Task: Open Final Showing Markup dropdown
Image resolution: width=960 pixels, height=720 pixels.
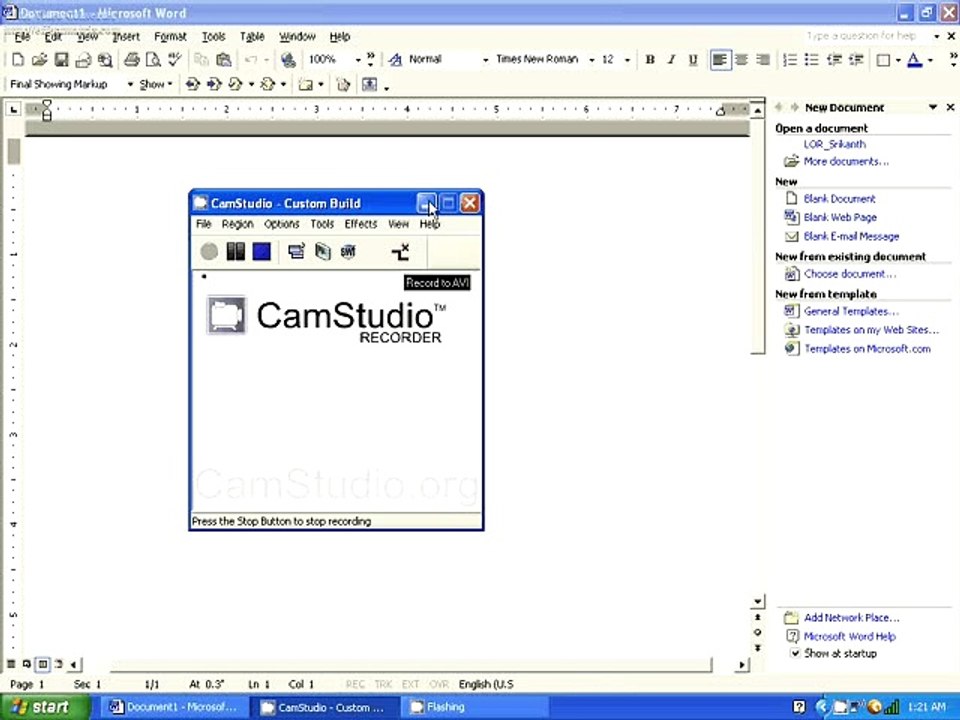Action: pos(130,84)
